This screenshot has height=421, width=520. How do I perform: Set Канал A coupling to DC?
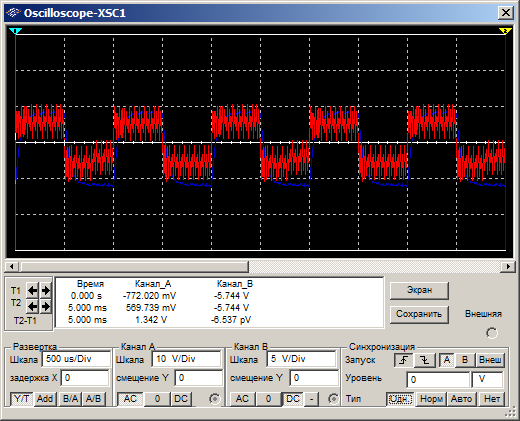click(181, 399)
